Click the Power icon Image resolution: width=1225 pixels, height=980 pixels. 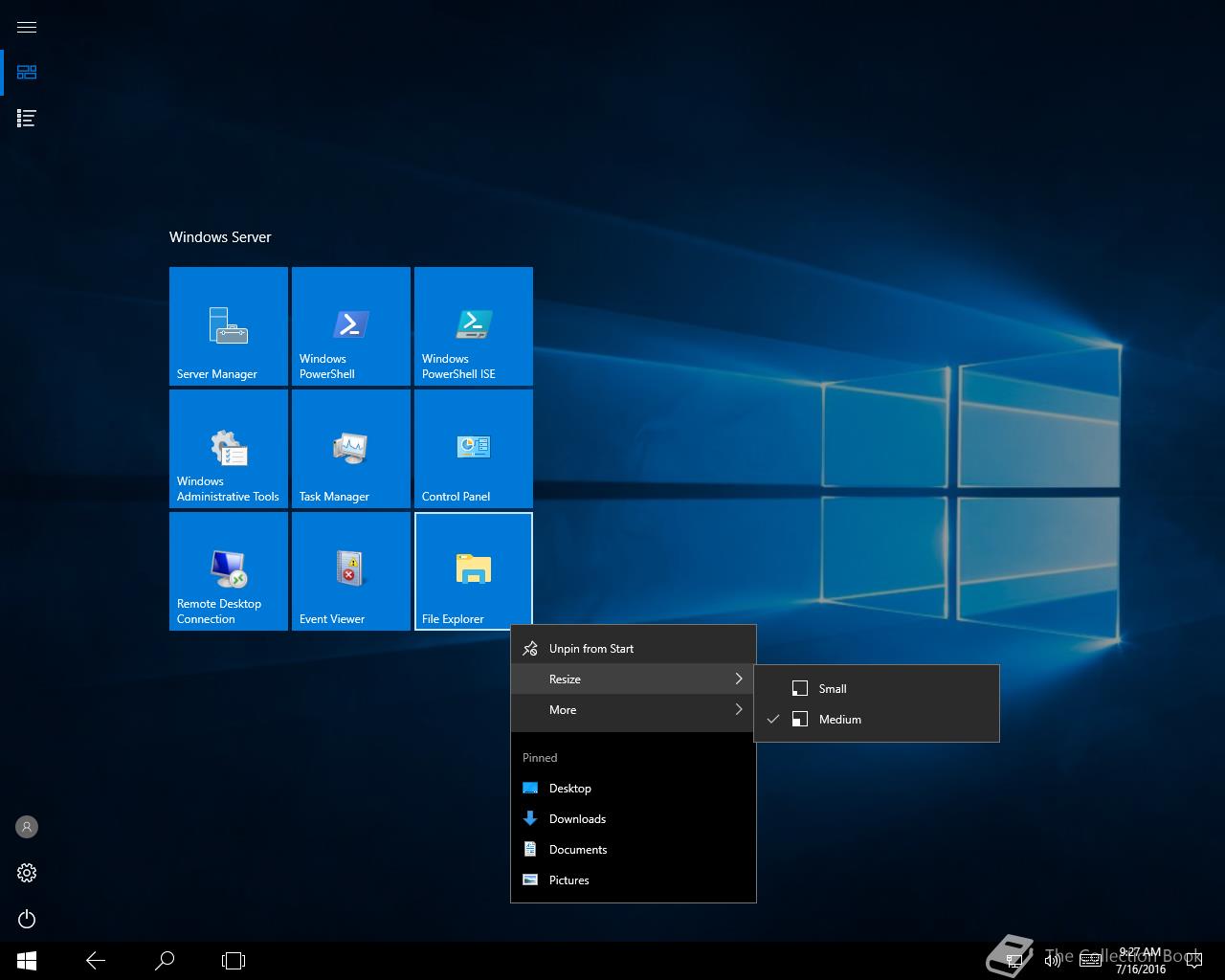pos(27,919)
